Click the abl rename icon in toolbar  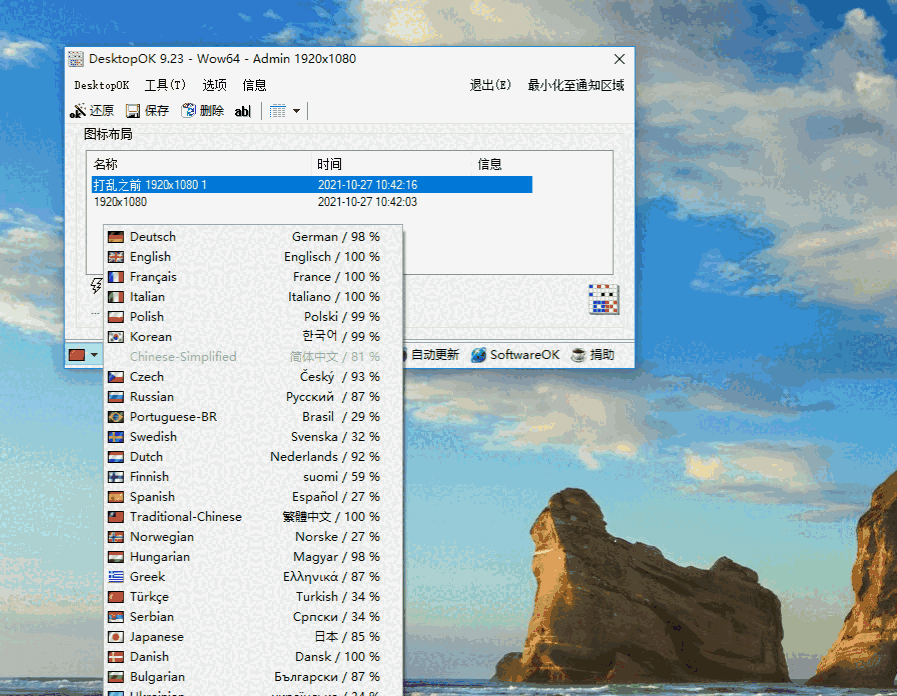[242, 110]
